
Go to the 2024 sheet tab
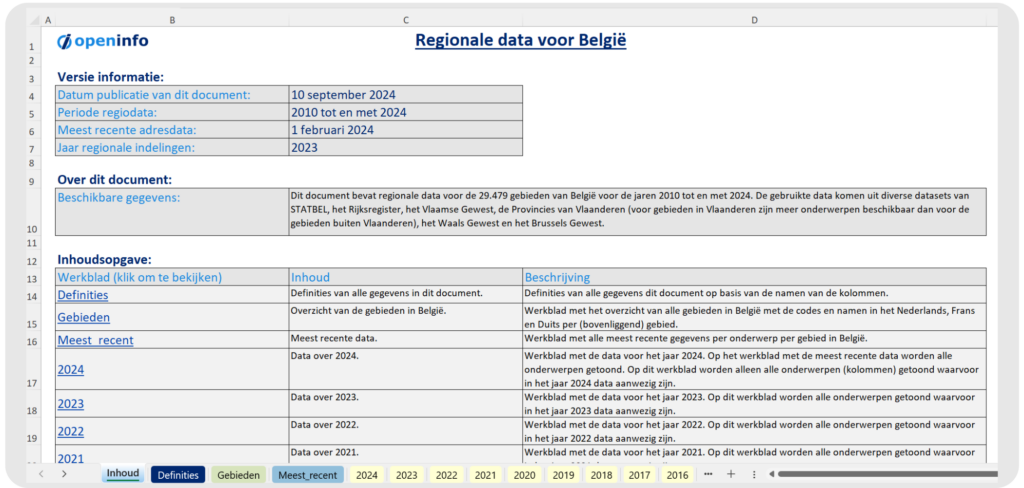[367, 475]
